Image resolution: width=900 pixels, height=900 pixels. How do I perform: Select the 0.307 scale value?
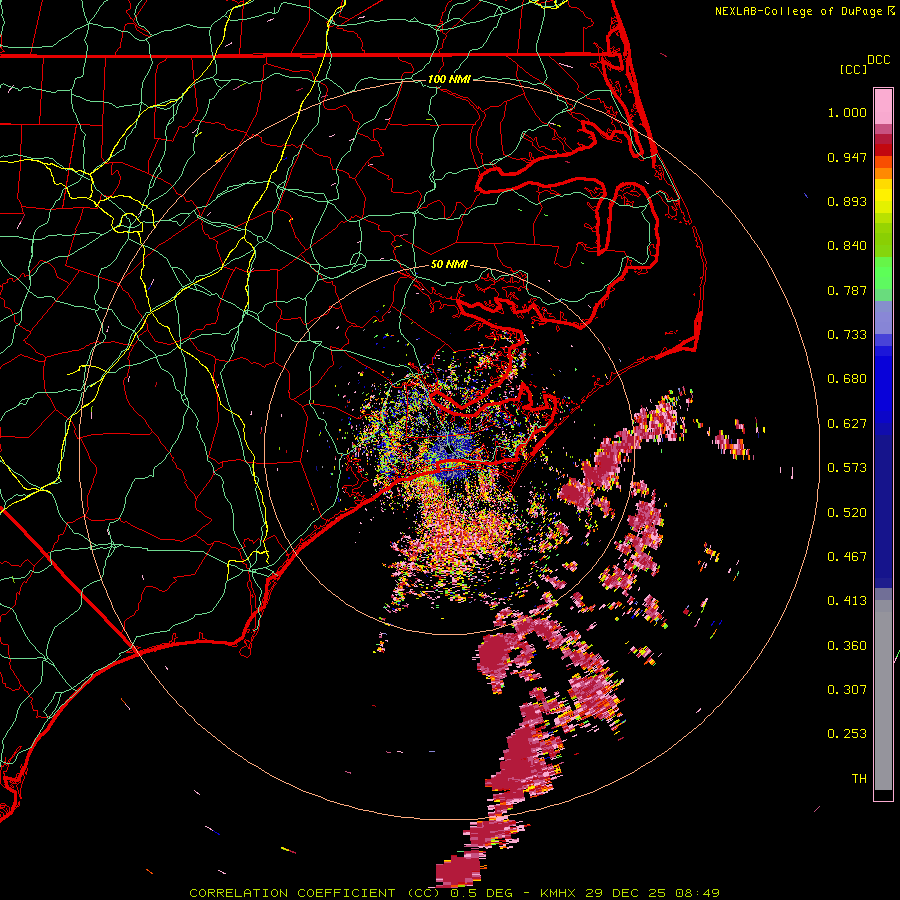coord(847,690)
